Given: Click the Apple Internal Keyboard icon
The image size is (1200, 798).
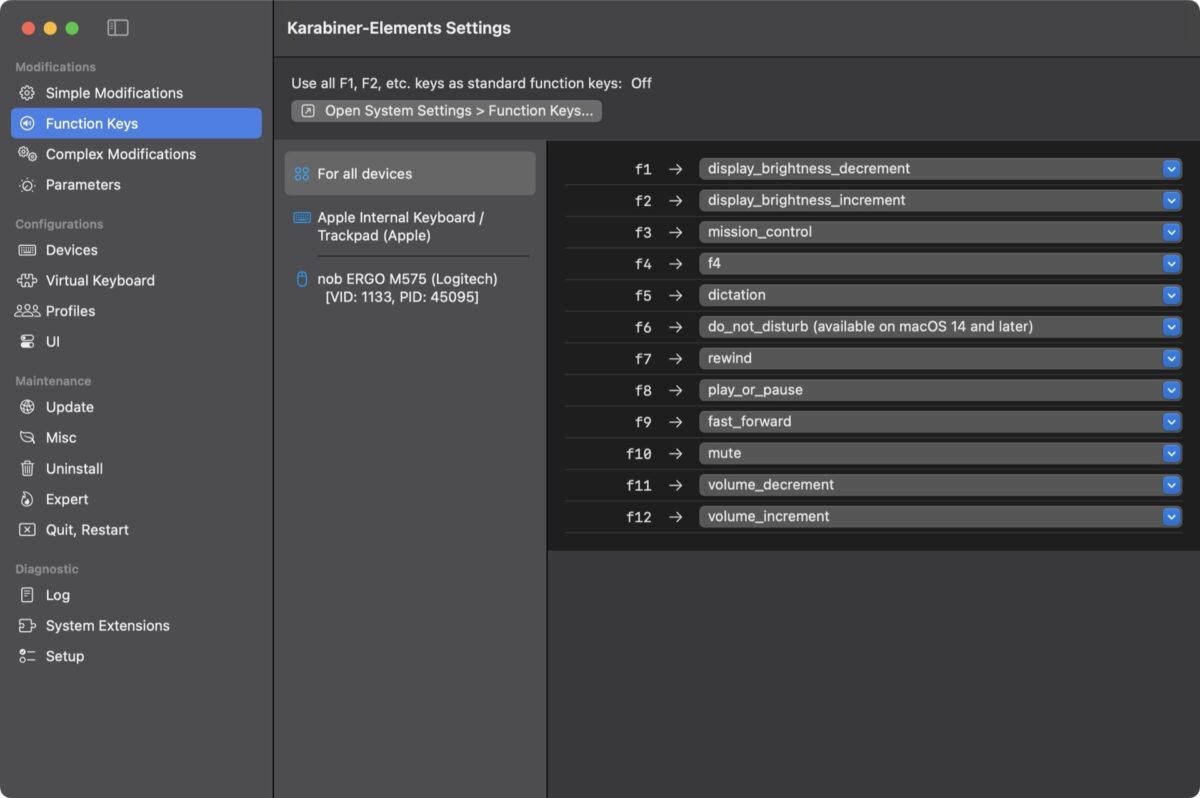Looking at the screenshot, I should 302,217.
